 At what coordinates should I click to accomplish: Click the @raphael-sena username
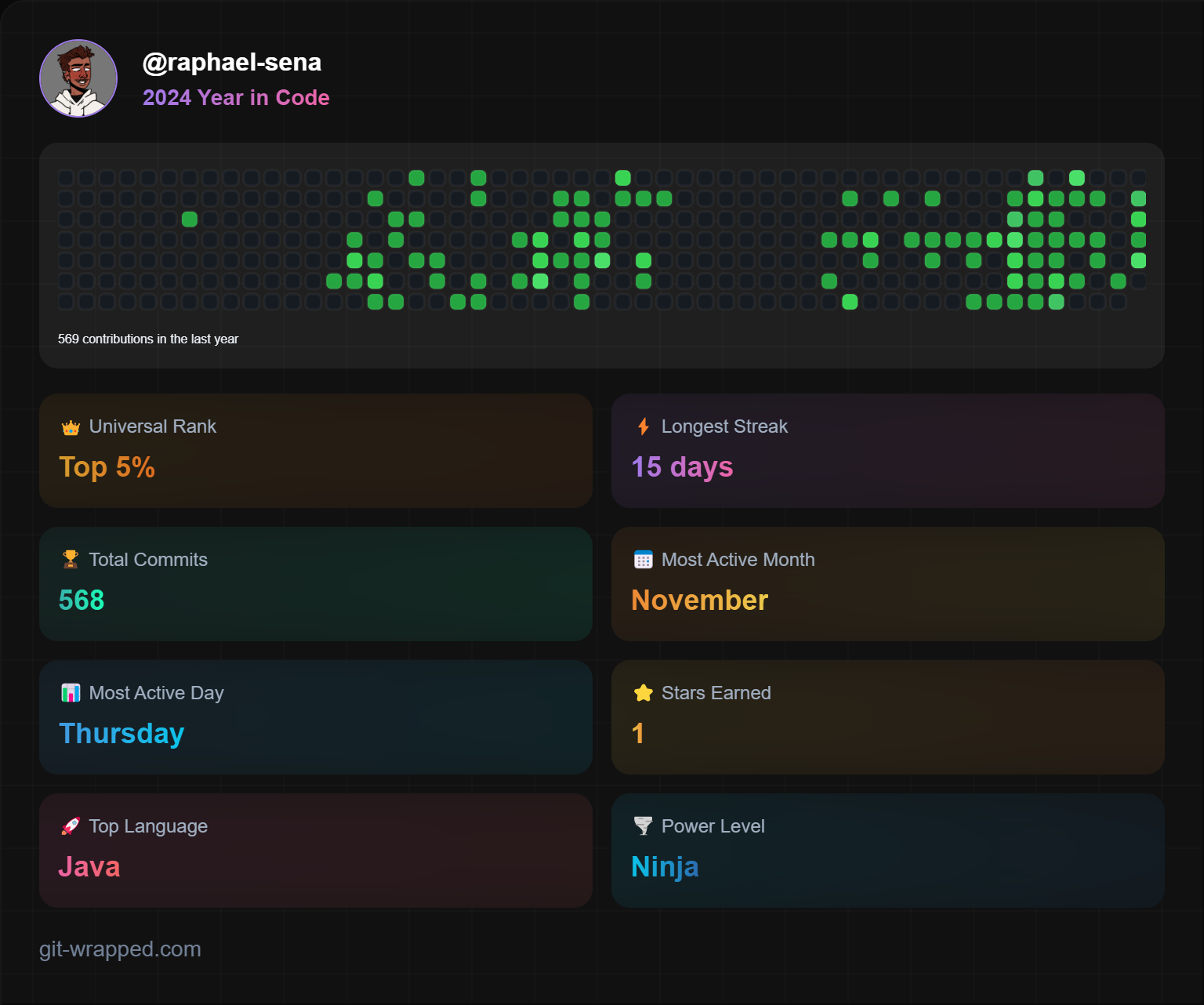[232, 62]
